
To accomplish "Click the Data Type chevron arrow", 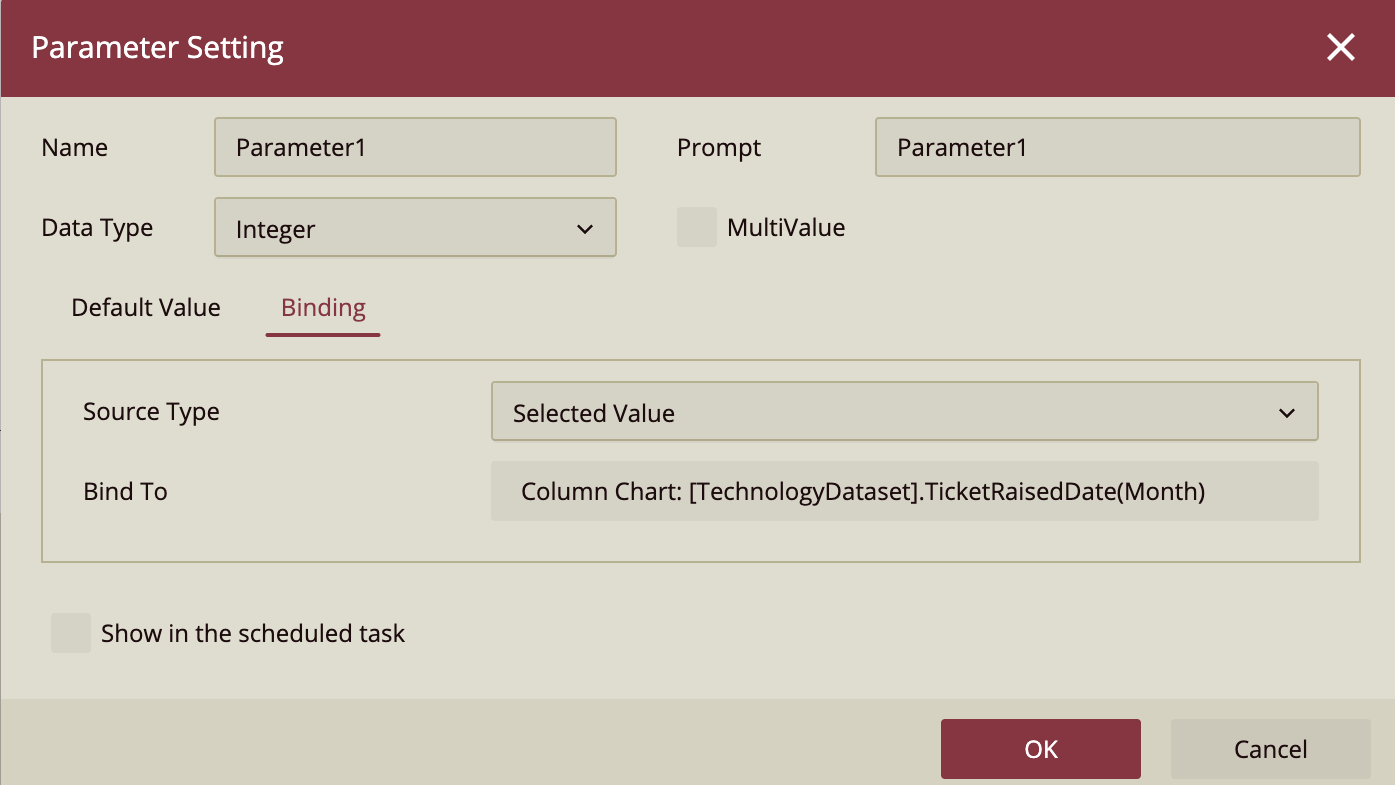I will coord(585,228).
